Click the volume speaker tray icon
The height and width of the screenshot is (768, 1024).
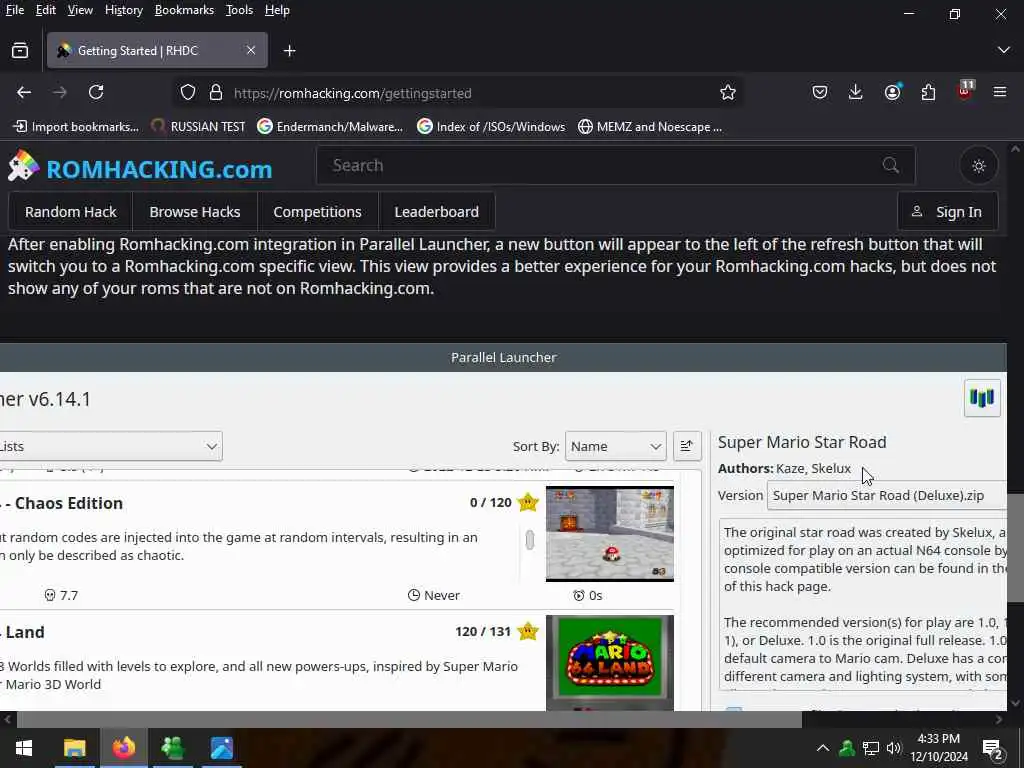click(x=894, y=748)
